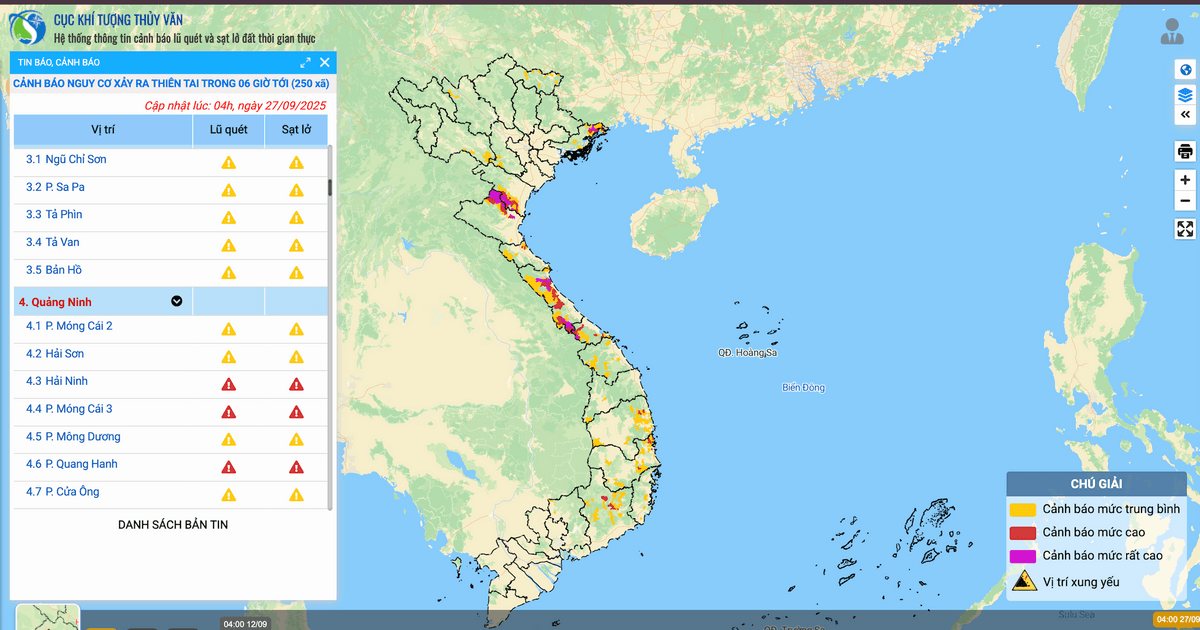Select row 3.4 Tả Van

coord(170,245)
